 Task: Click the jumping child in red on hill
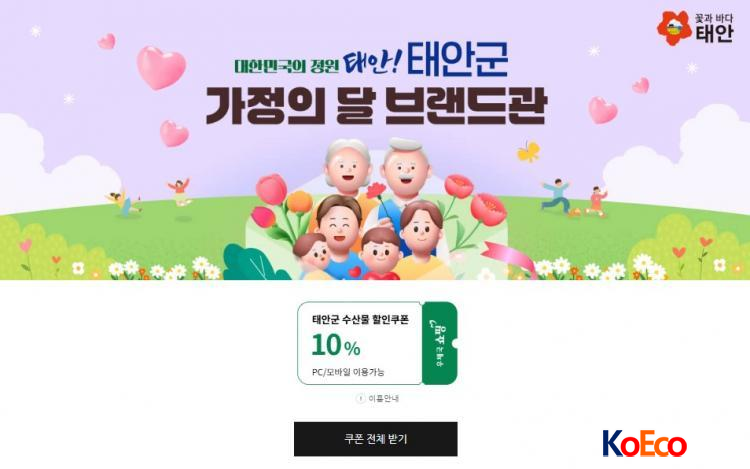click(x=179, y=191)
